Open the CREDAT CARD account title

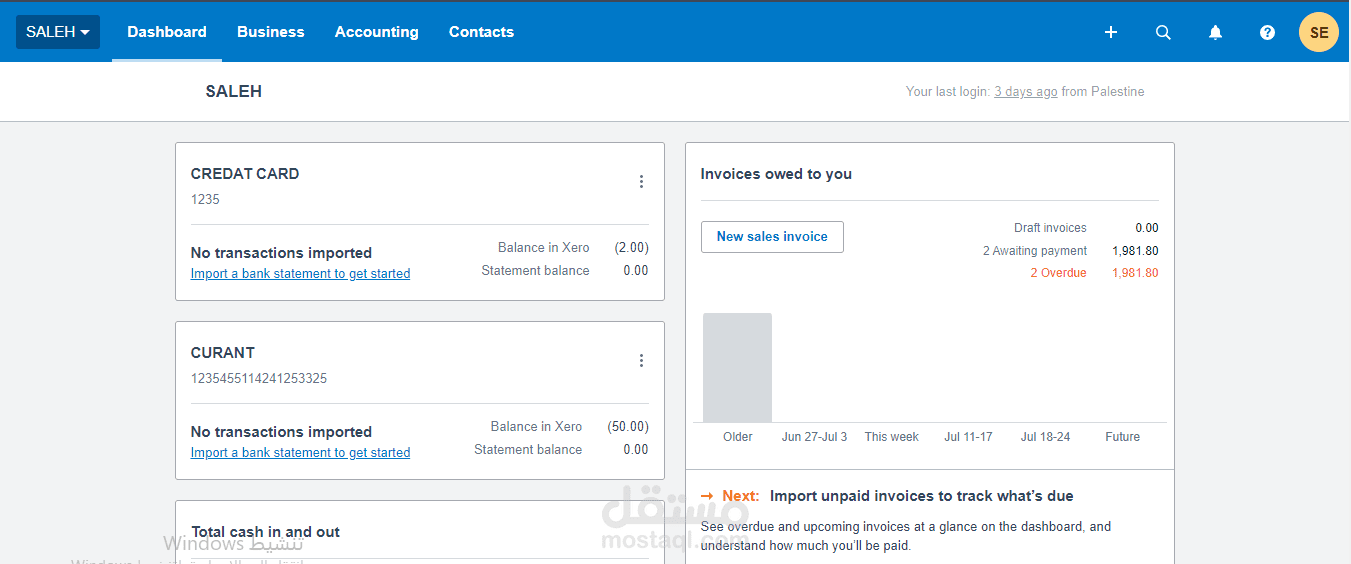(x=245, y=174)
